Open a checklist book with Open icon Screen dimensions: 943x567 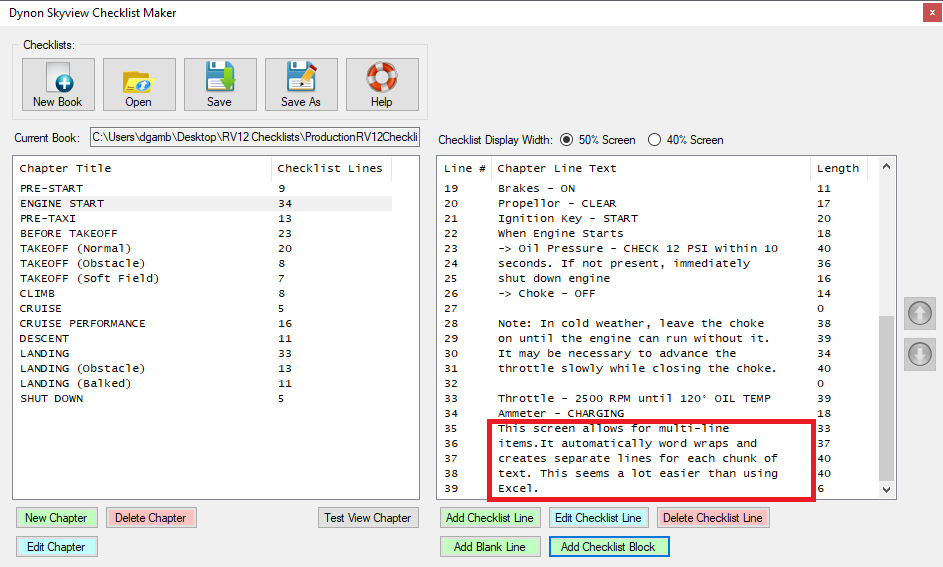(x=139, y=84)
